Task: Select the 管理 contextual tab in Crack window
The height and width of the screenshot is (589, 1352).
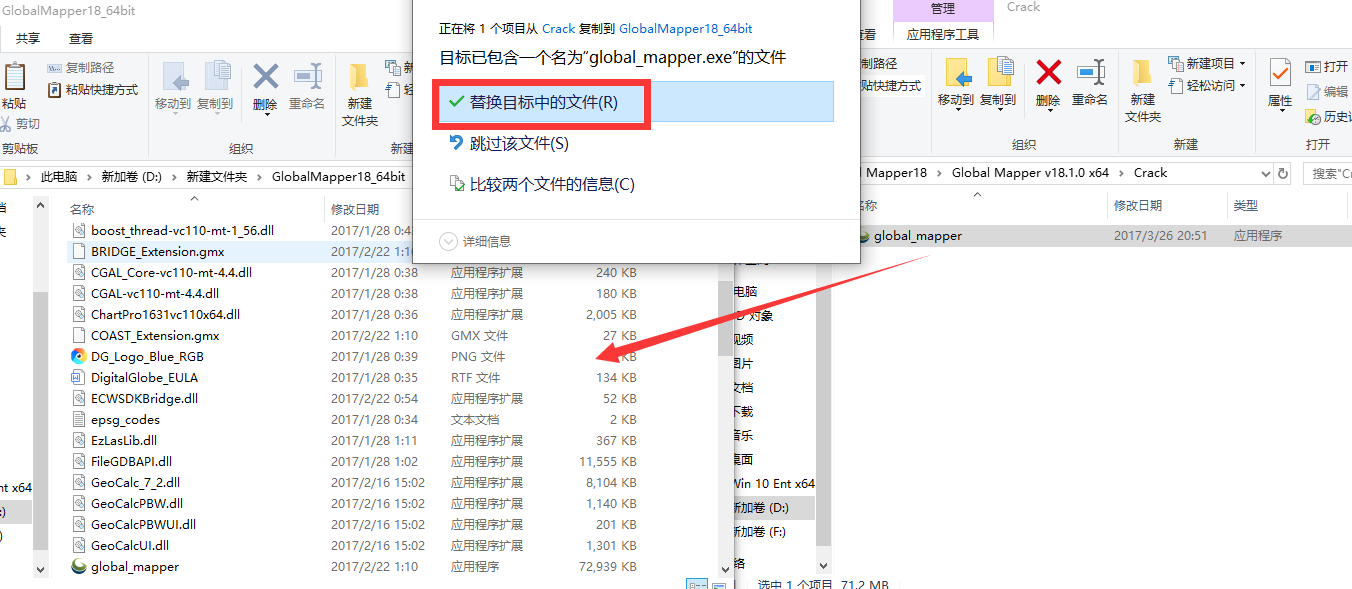Action: (x=942, y=9)
